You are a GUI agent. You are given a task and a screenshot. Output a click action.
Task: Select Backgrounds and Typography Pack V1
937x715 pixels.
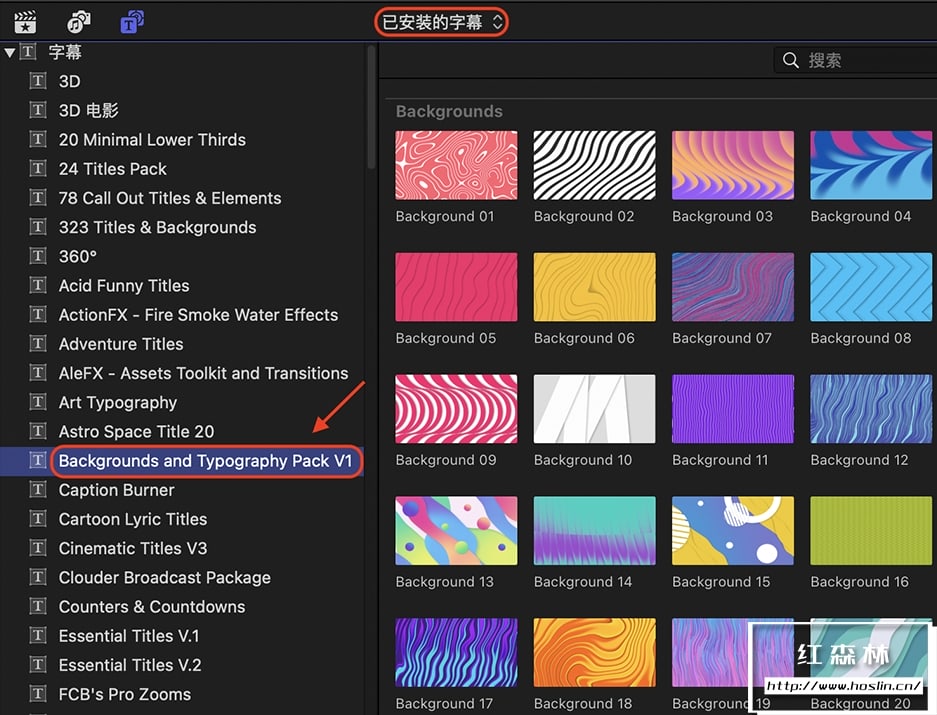point(206,461)
